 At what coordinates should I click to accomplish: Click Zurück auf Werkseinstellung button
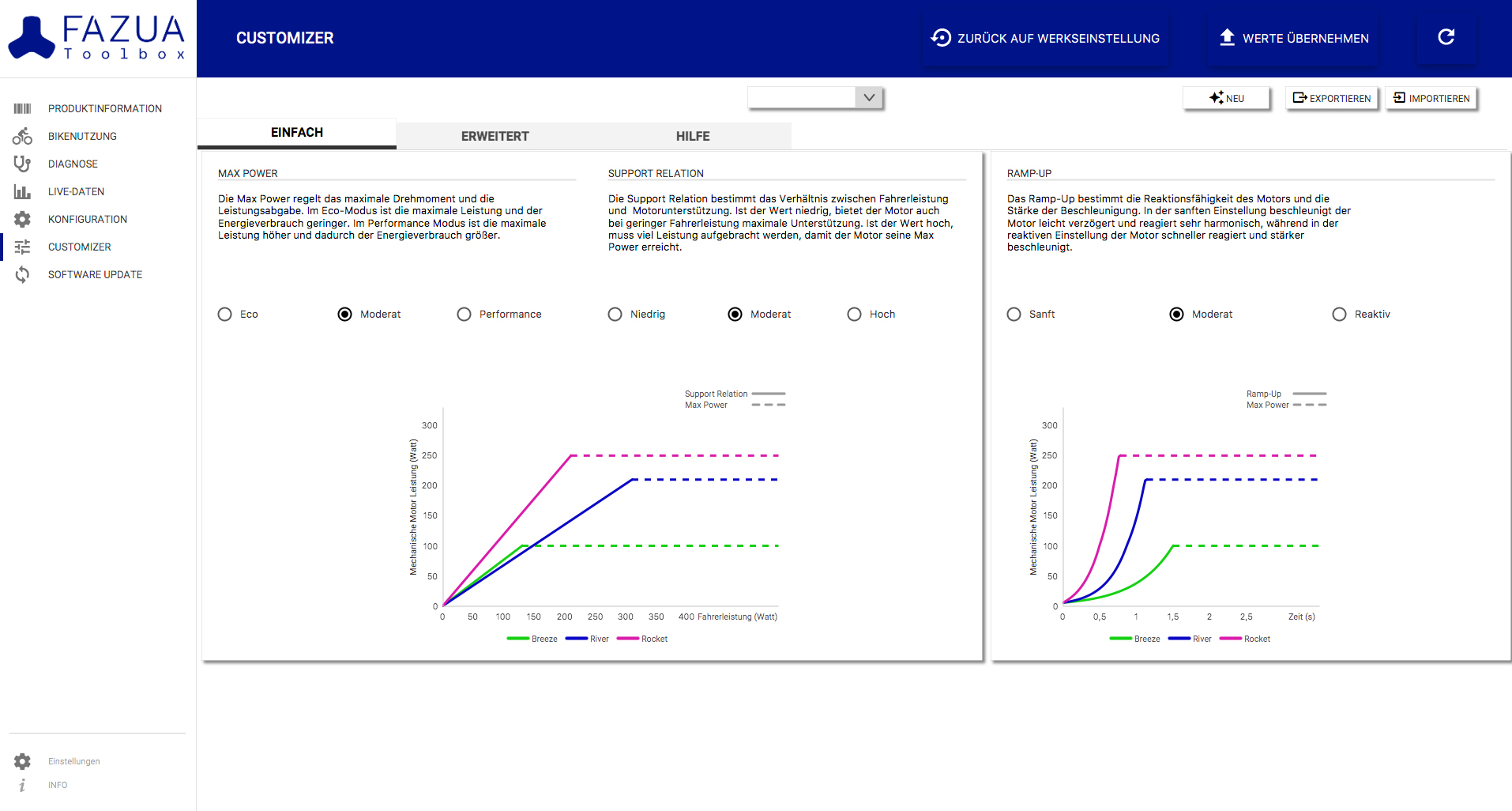pos(1045,37)
